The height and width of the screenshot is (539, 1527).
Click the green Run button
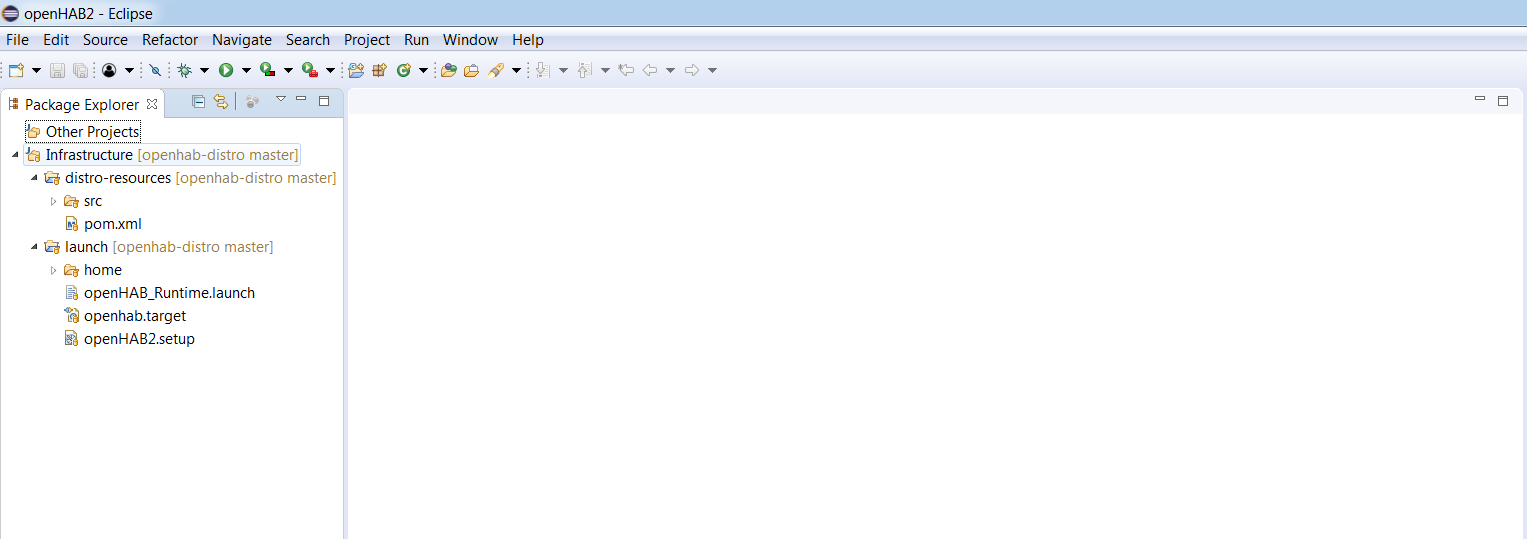point(226,70)
